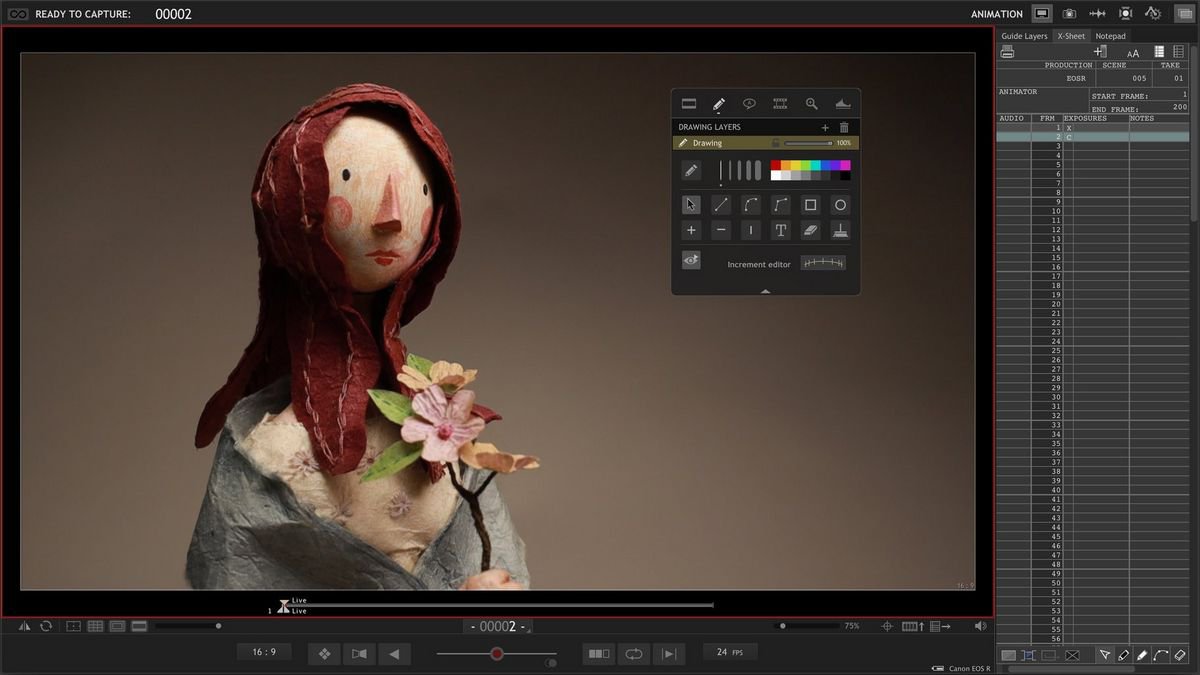Open the speech bubble notes tab
The height and width of the screenshot is (675, 1200).
point(749,103)
